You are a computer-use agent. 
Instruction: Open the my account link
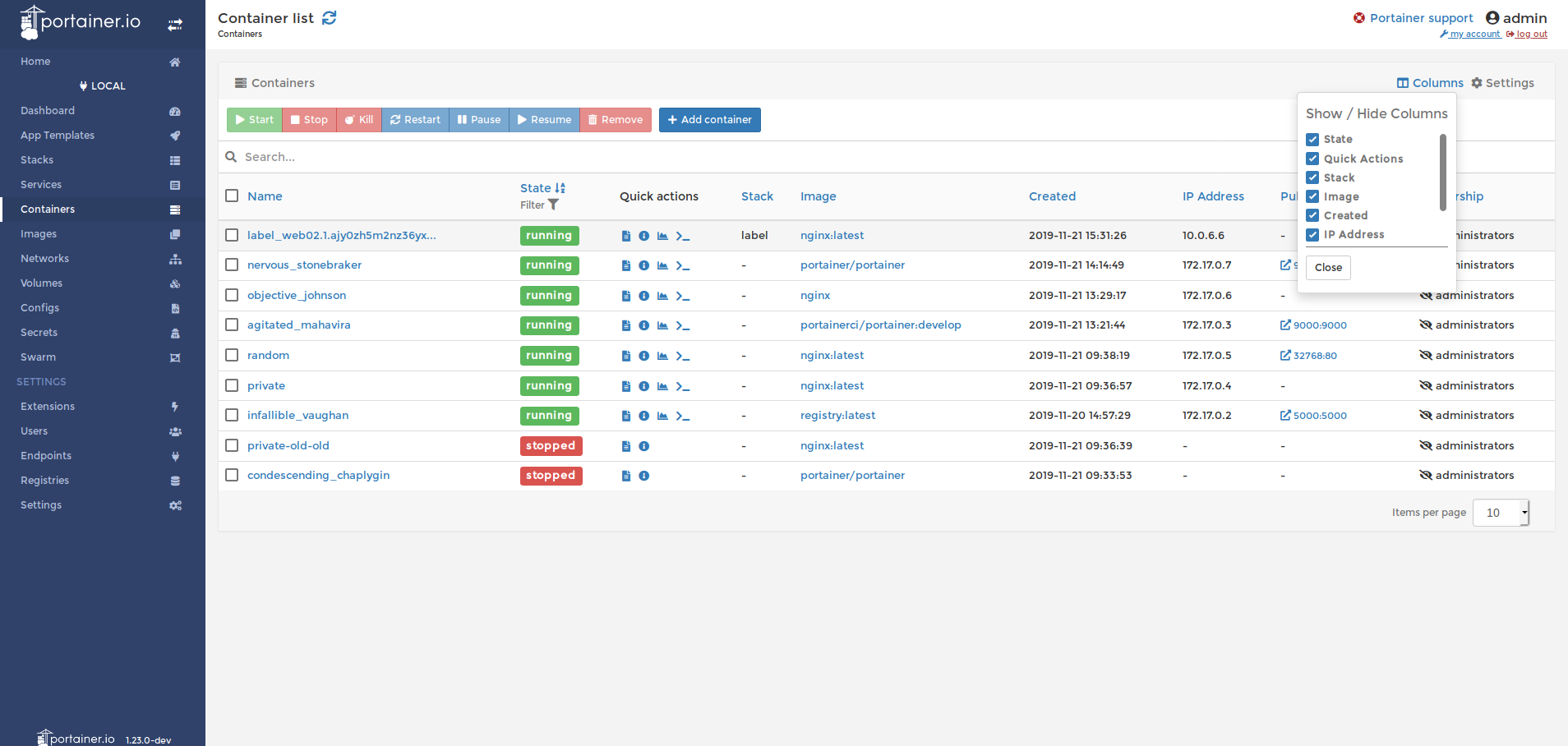[1470, 35]
